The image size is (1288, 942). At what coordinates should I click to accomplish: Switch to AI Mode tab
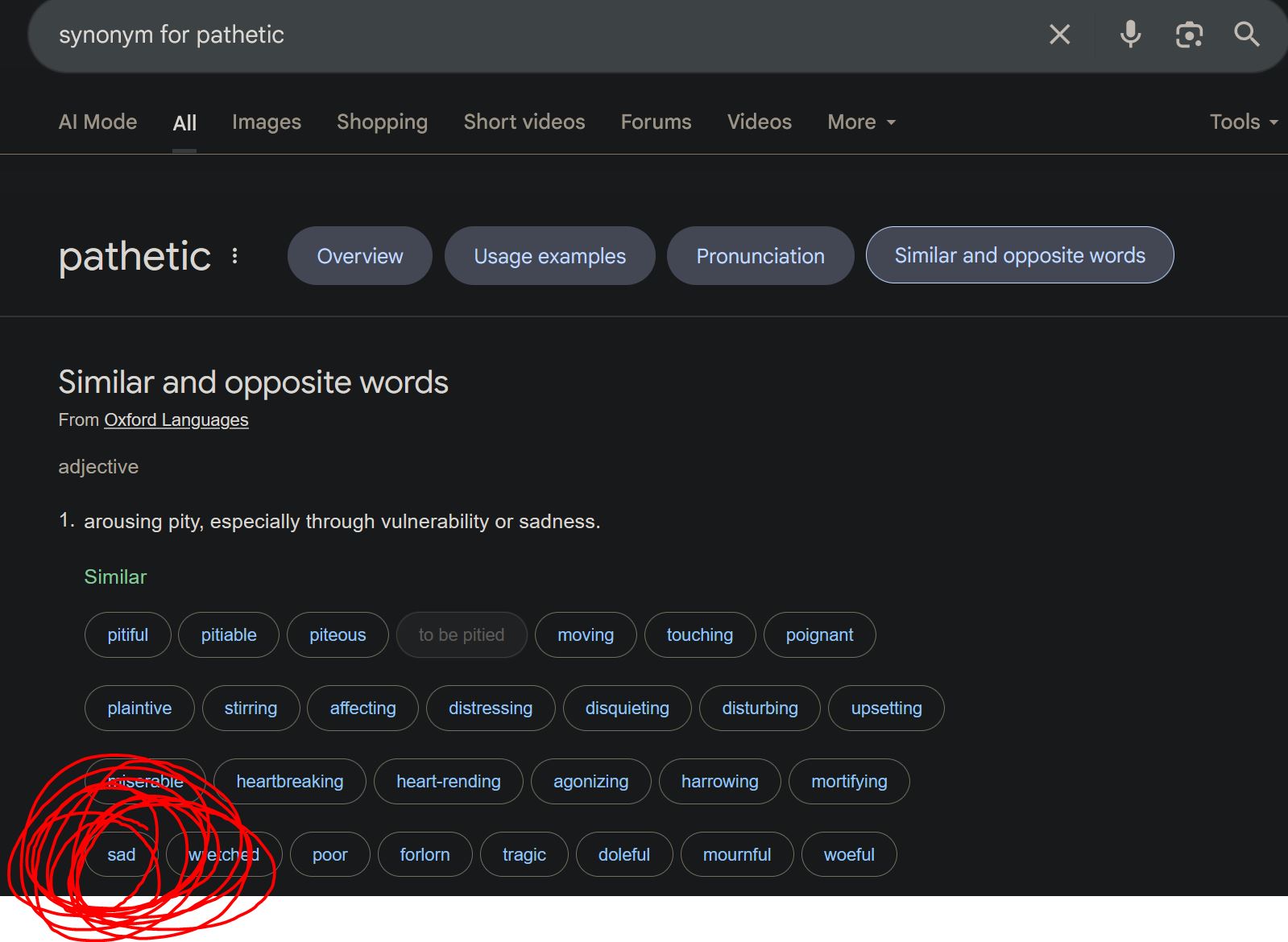[x=97, y=122]
